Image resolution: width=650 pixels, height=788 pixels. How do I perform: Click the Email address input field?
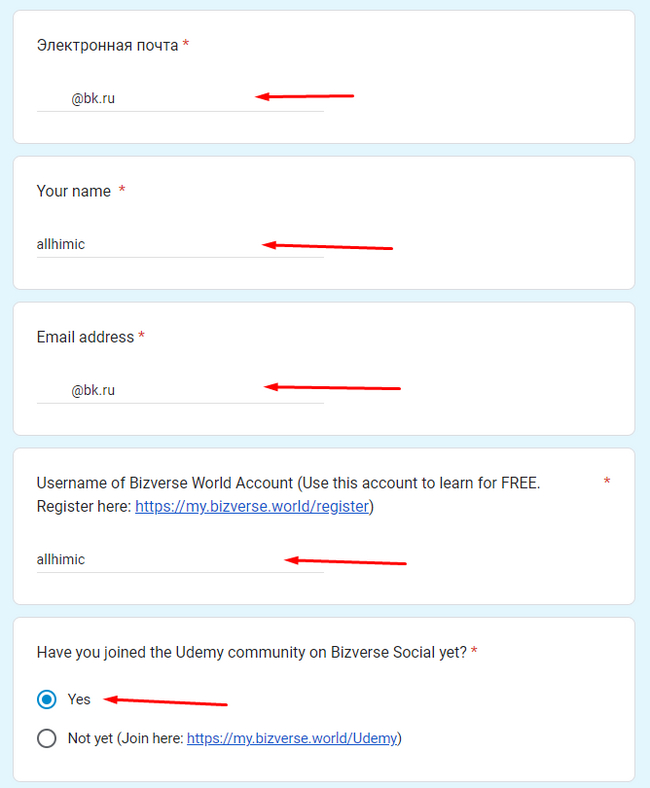[x=180, y=390]
